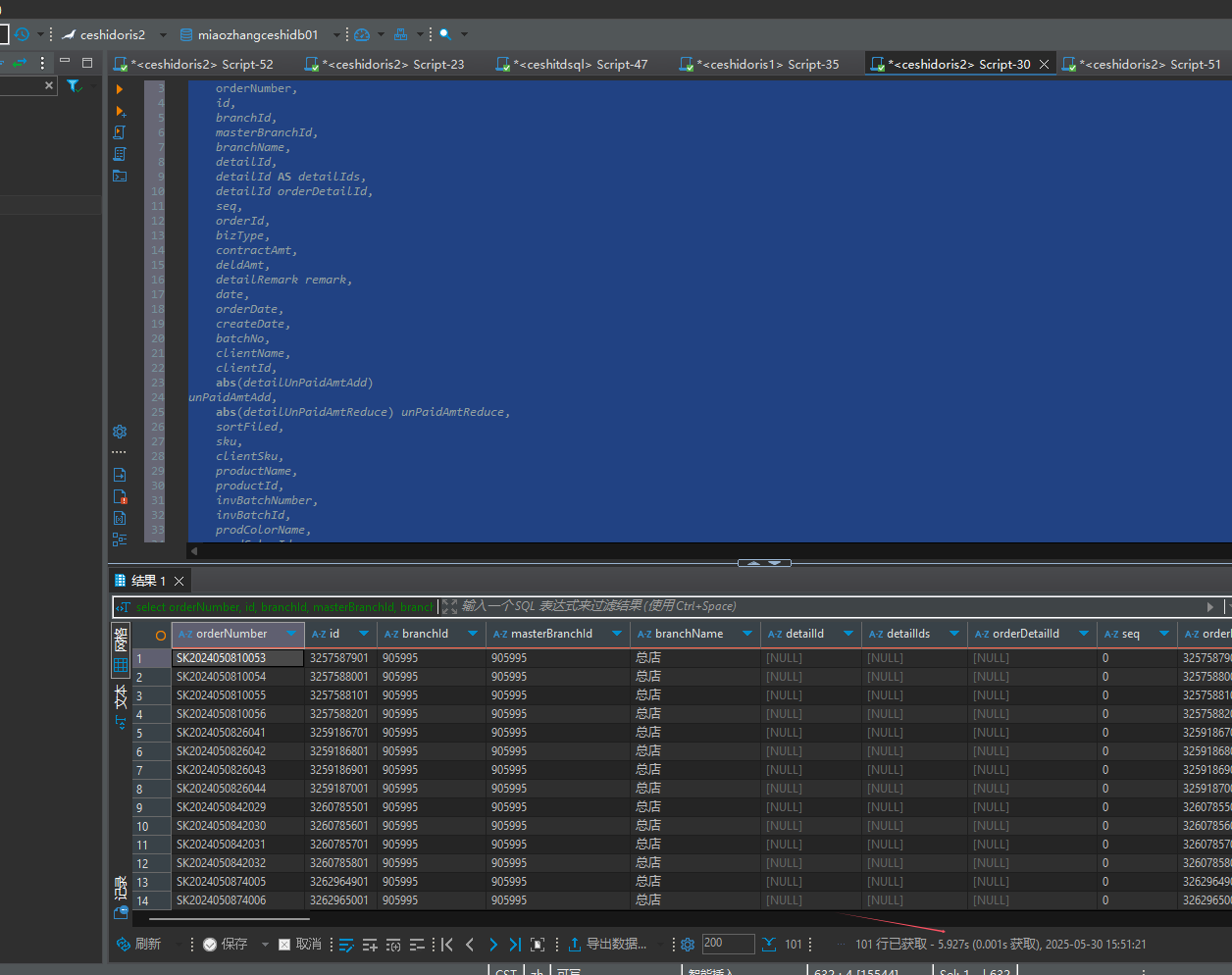The image size is (1232, 975).
Task: Click the search magnifier icon in toolbar
Action: point(445,34)
